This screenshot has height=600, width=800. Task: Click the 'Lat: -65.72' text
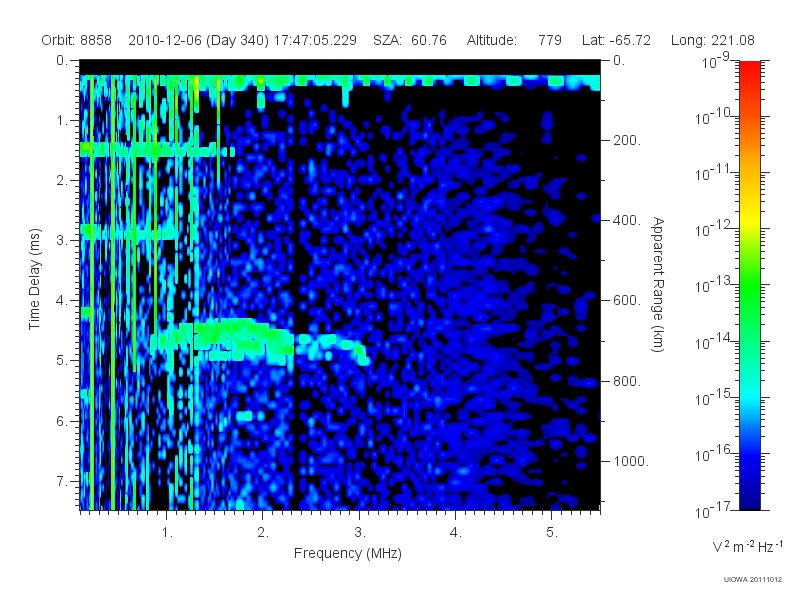(x=616, y=40)
